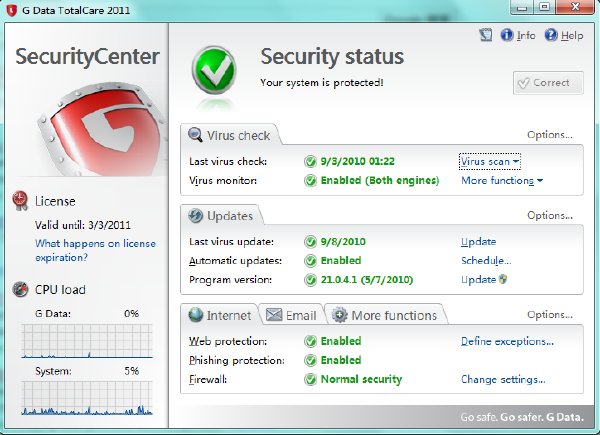This screenshot has height=435, width=600.
Task: Click green check icon beside Phishing protection
Action: [x=310, y=360]
